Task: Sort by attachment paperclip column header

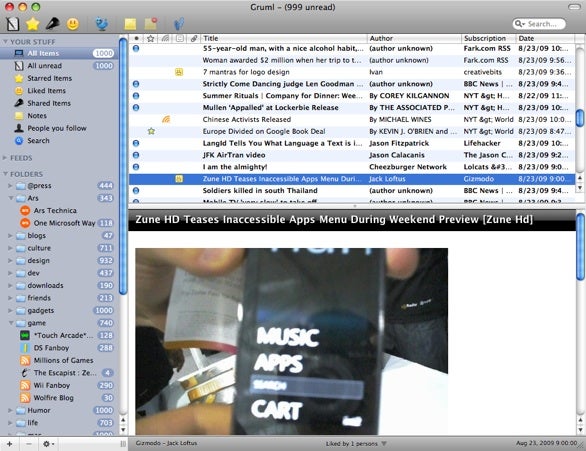Action: click(194, 38)
